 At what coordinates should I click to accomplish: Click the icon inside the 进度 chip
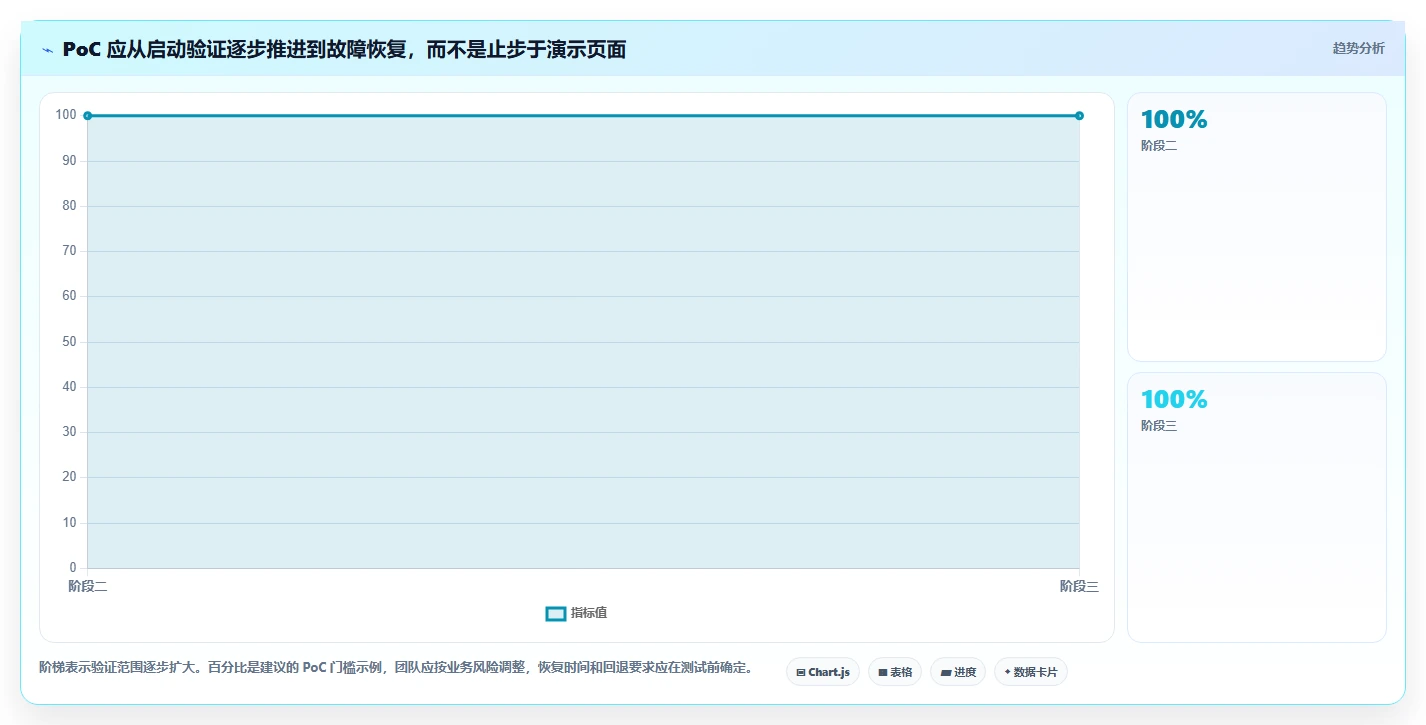[x=945, y=673]
